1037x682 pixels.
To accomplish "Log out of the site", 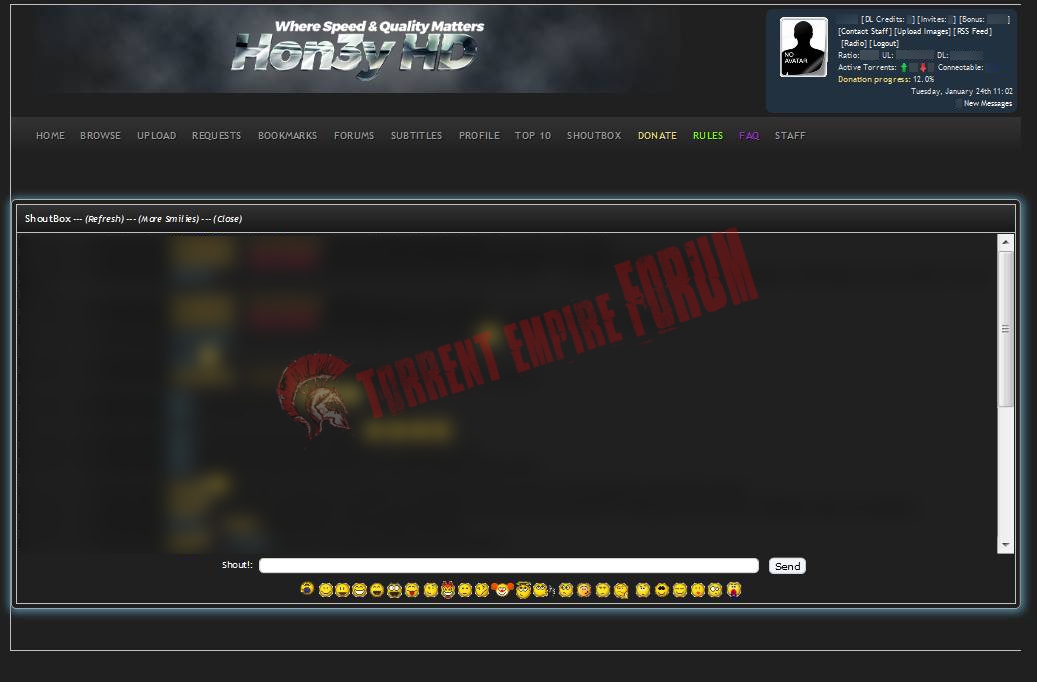I will click(884, 43).
